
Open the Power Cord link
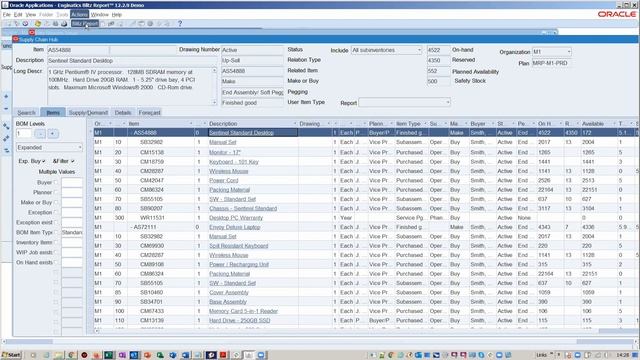(224, 180)
